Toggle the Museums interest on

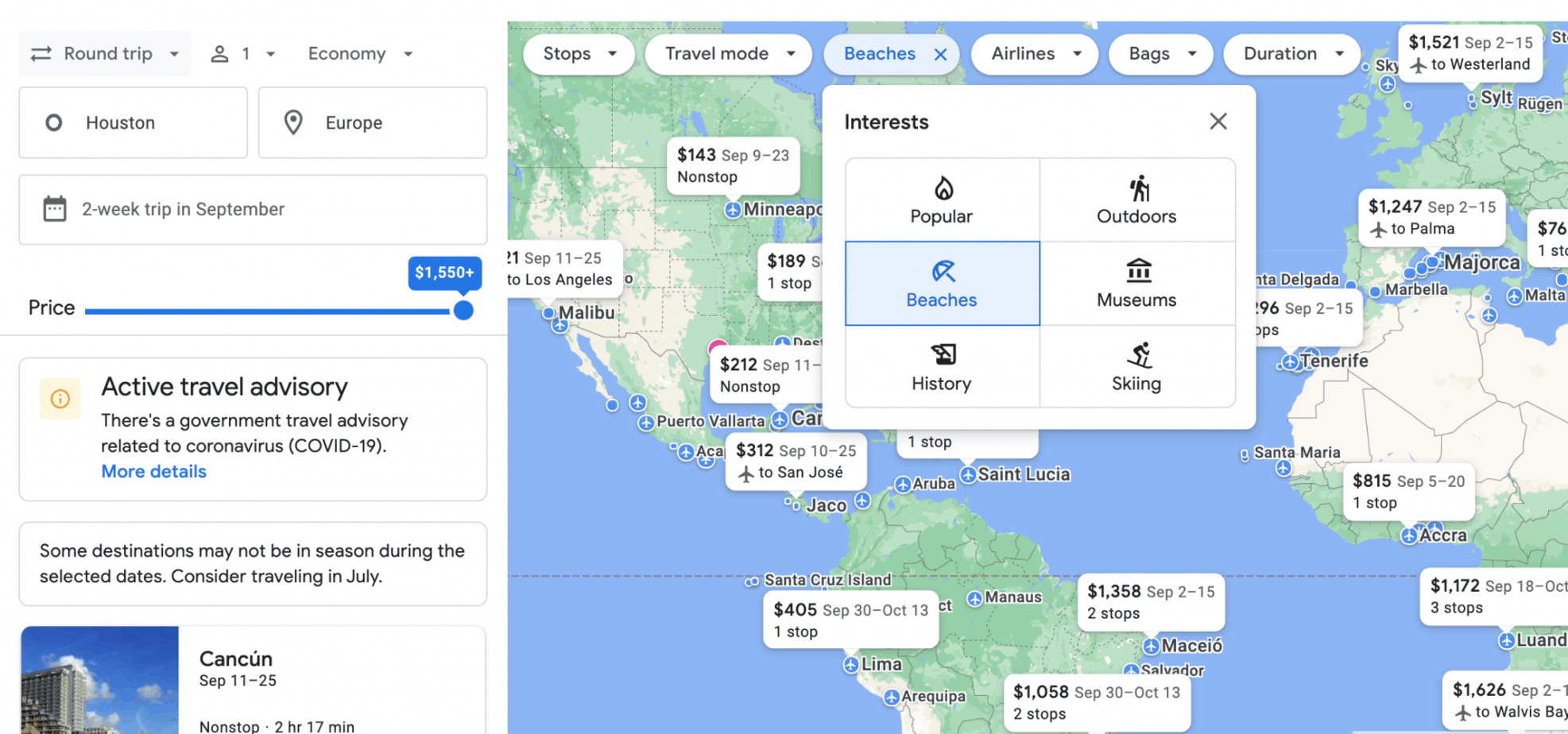click(x=1136, y=283)
